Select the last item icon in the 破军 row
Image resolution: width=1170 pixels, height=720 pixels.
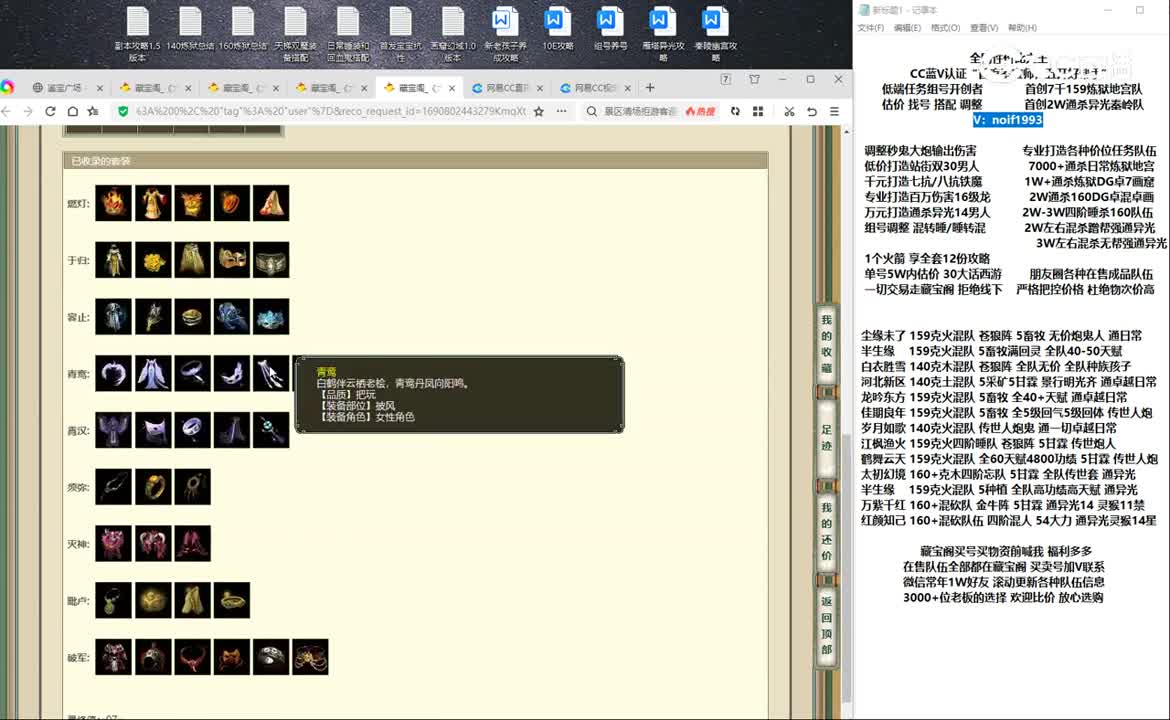[310, 657]
